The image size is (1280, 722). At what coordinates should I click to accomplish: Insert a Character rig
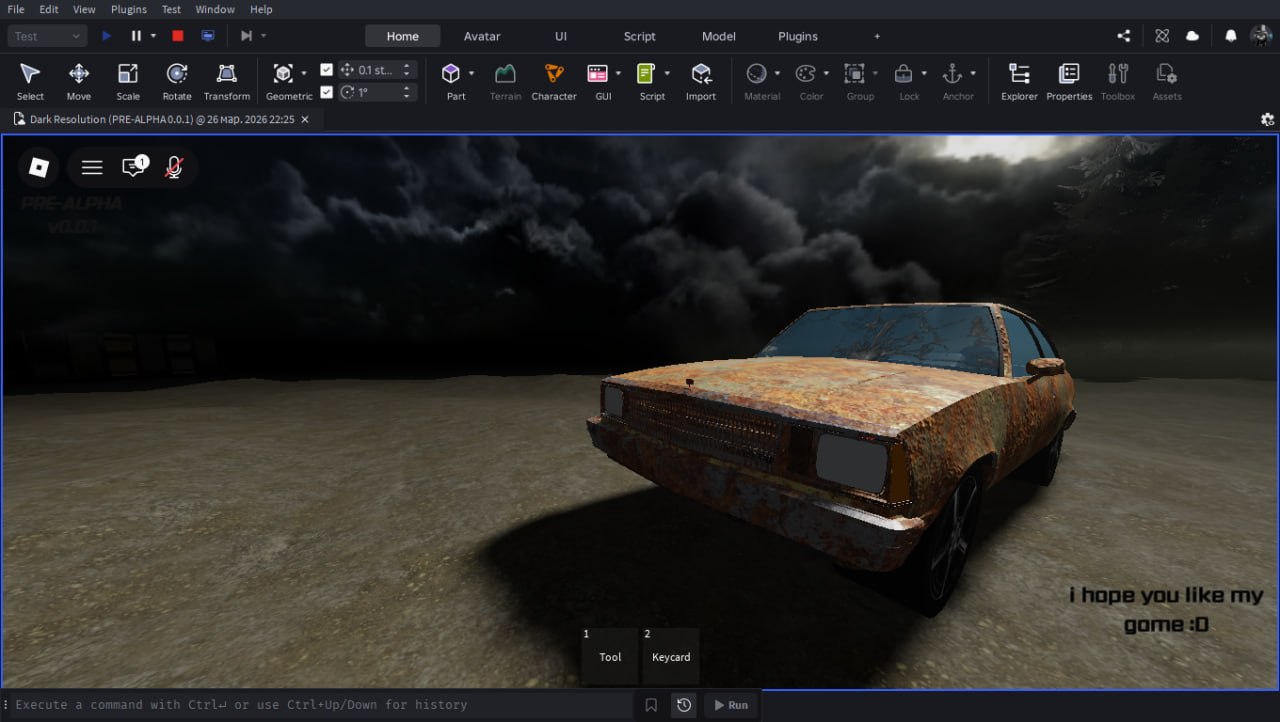coord(553,81)
